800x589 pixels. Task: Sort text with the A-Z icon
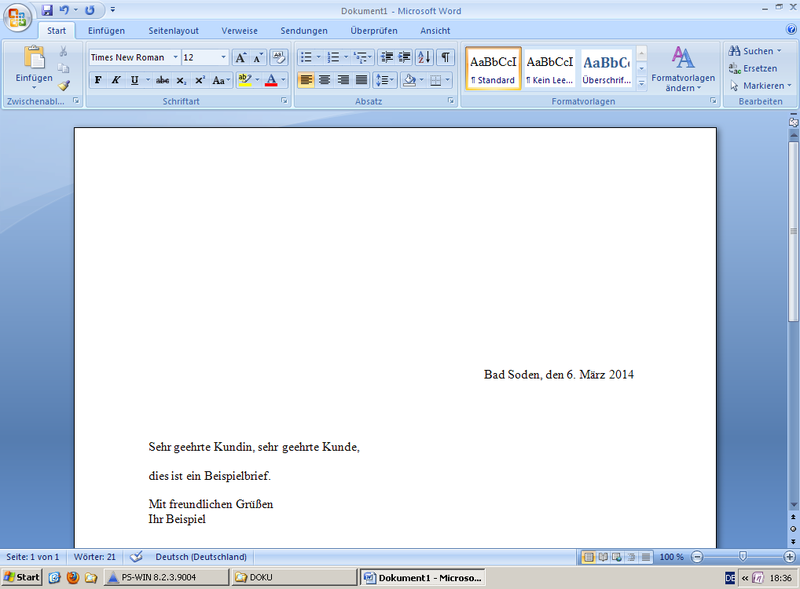coord(424,57)
